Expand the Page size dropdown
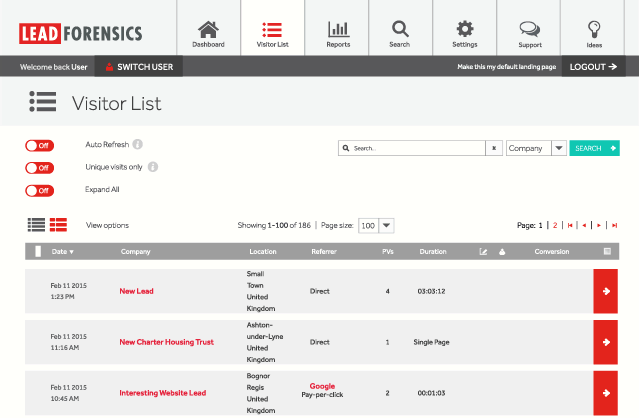The width and height of the screenshot is (639, 418). tap(387, 226)
